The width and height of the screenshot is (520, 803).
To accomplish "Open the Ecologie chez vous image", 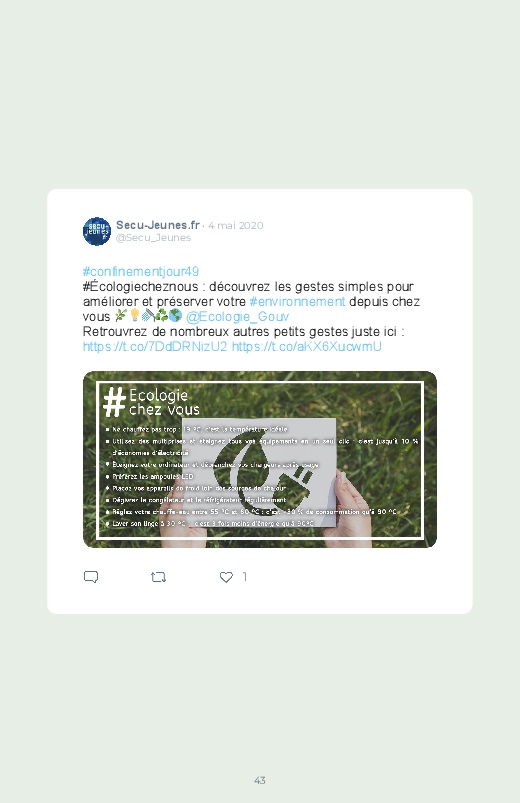I will pos(260,459).
